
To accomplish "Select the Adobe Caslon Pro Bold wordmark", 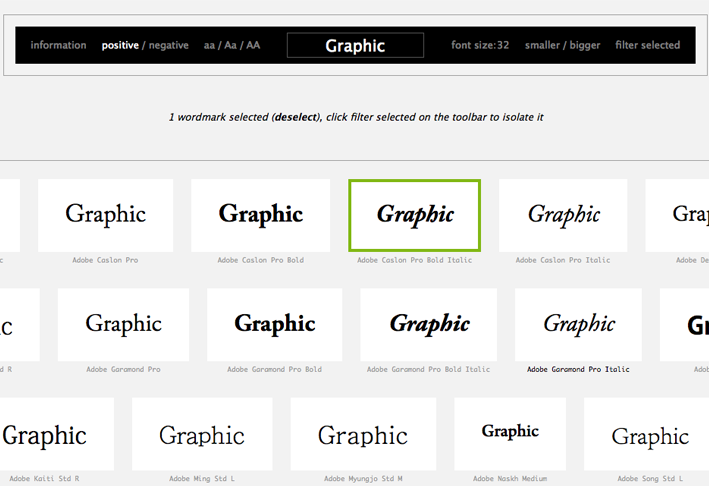I will tap(260, 215).
